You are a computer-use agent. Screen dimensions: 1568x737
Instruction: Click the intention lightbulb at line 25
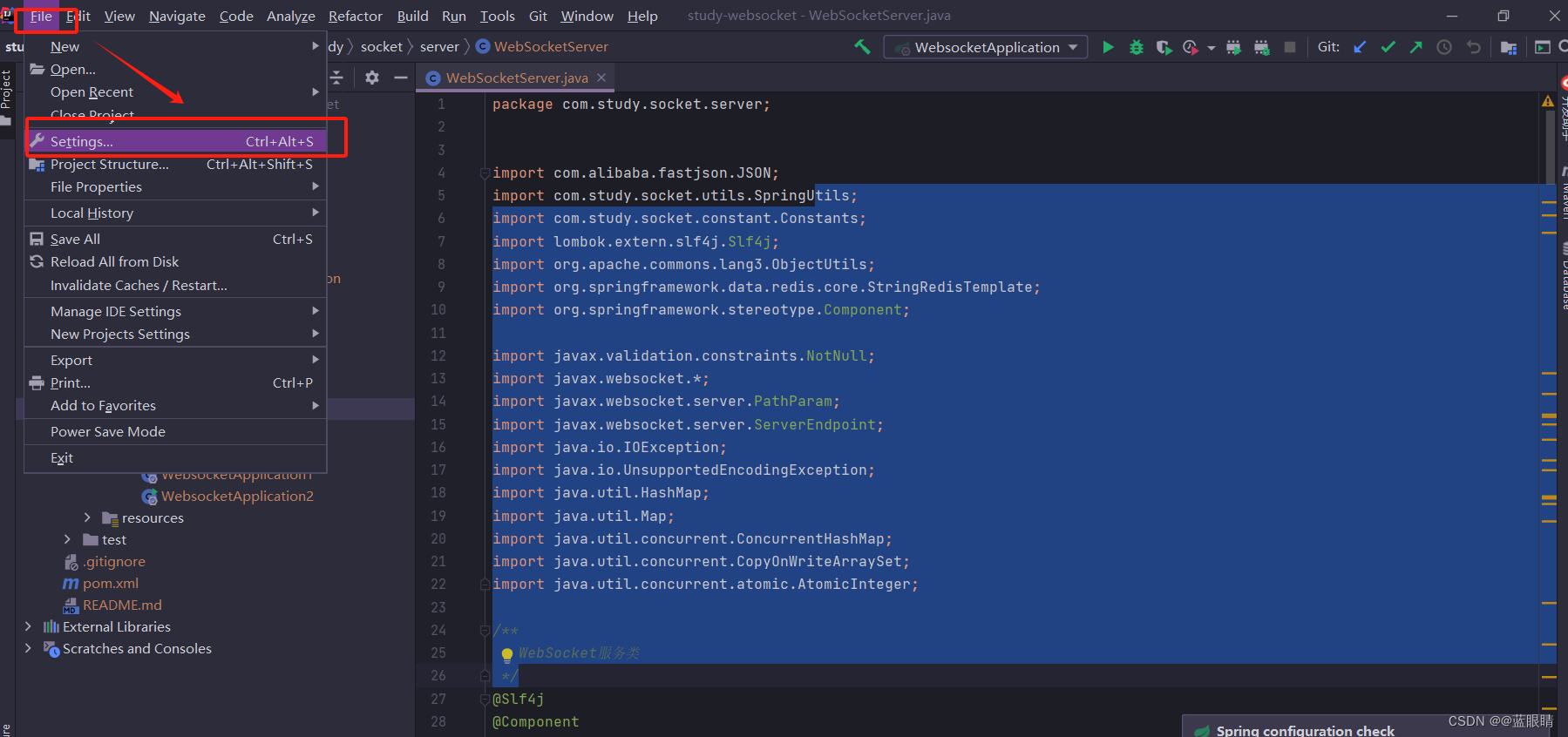click(x=506, y=654)
